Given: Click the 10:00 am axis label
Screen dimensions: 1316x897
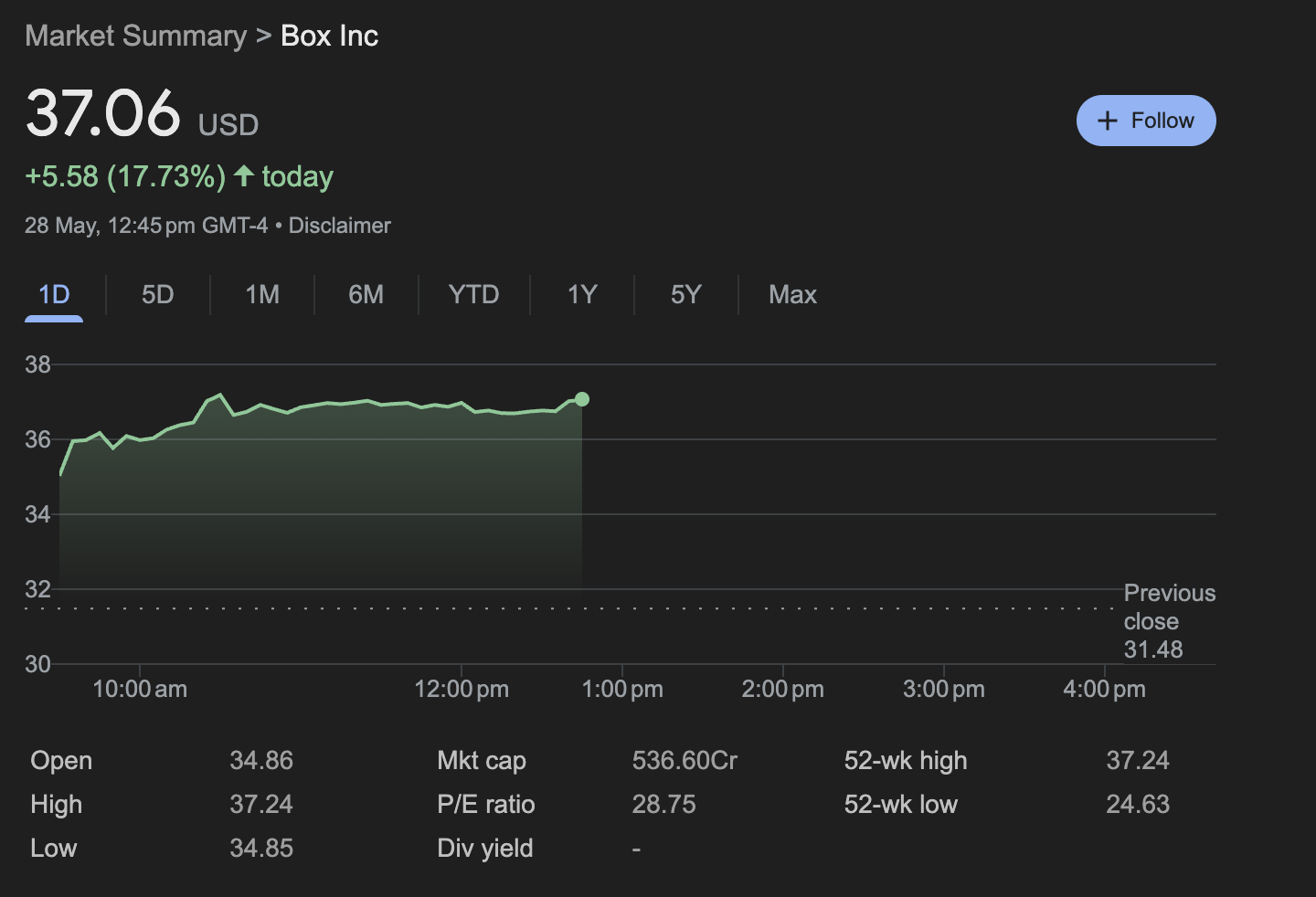Looking at the screenshot, I should [x=140, y=690].
